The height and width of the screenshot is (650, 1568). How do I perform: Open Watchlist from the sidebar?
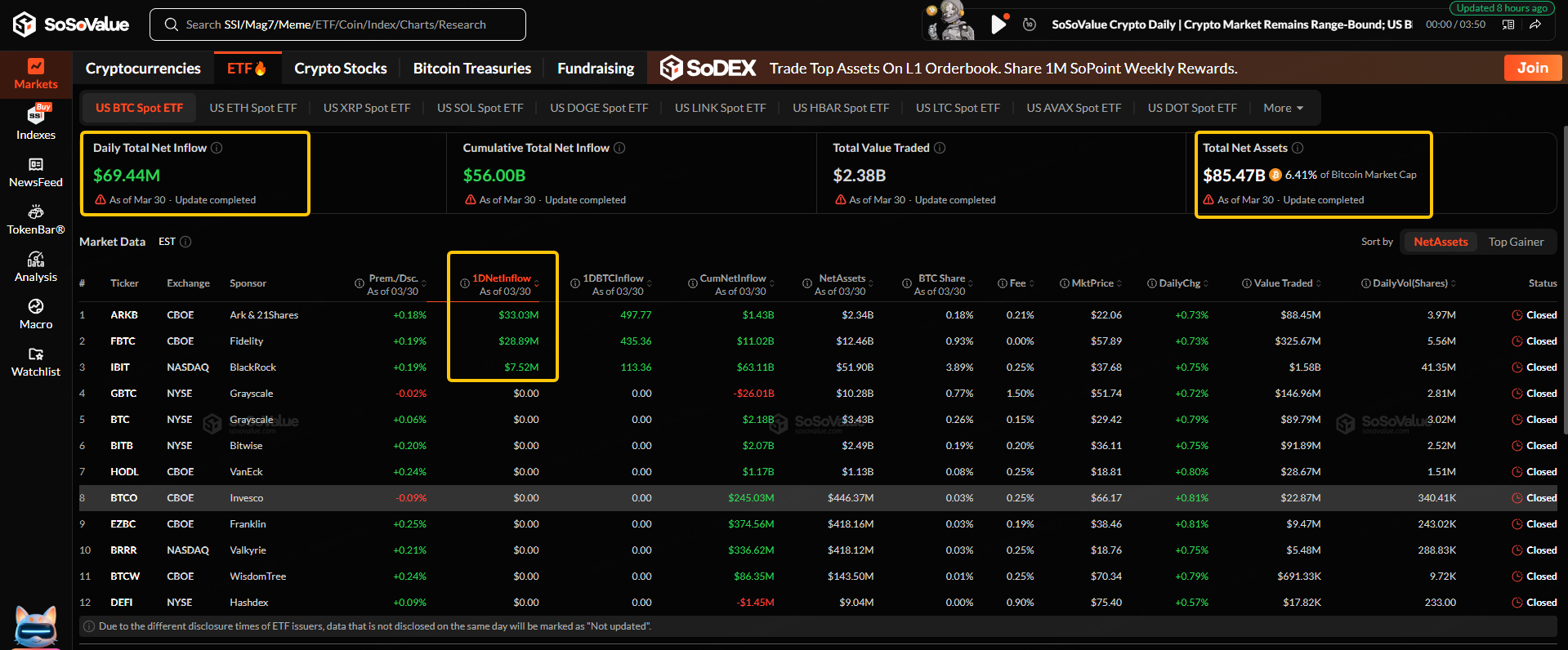(36, 362)
